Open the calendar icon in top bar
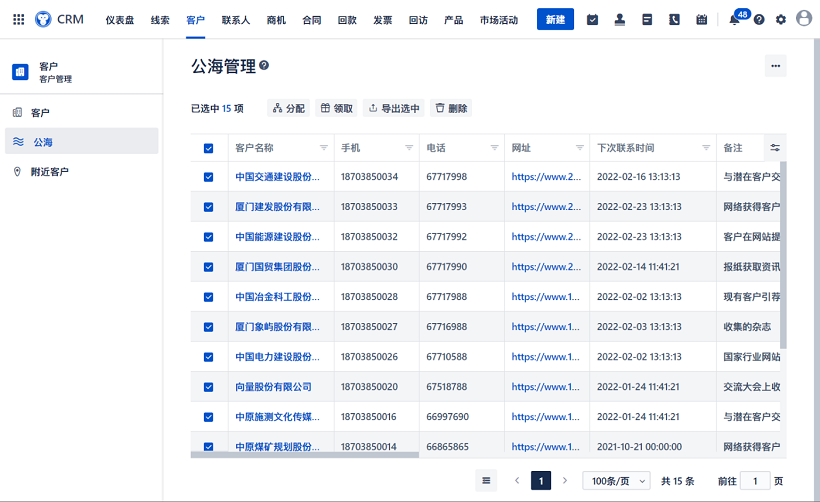Screen dimensions: 820x502 [701, 20]
